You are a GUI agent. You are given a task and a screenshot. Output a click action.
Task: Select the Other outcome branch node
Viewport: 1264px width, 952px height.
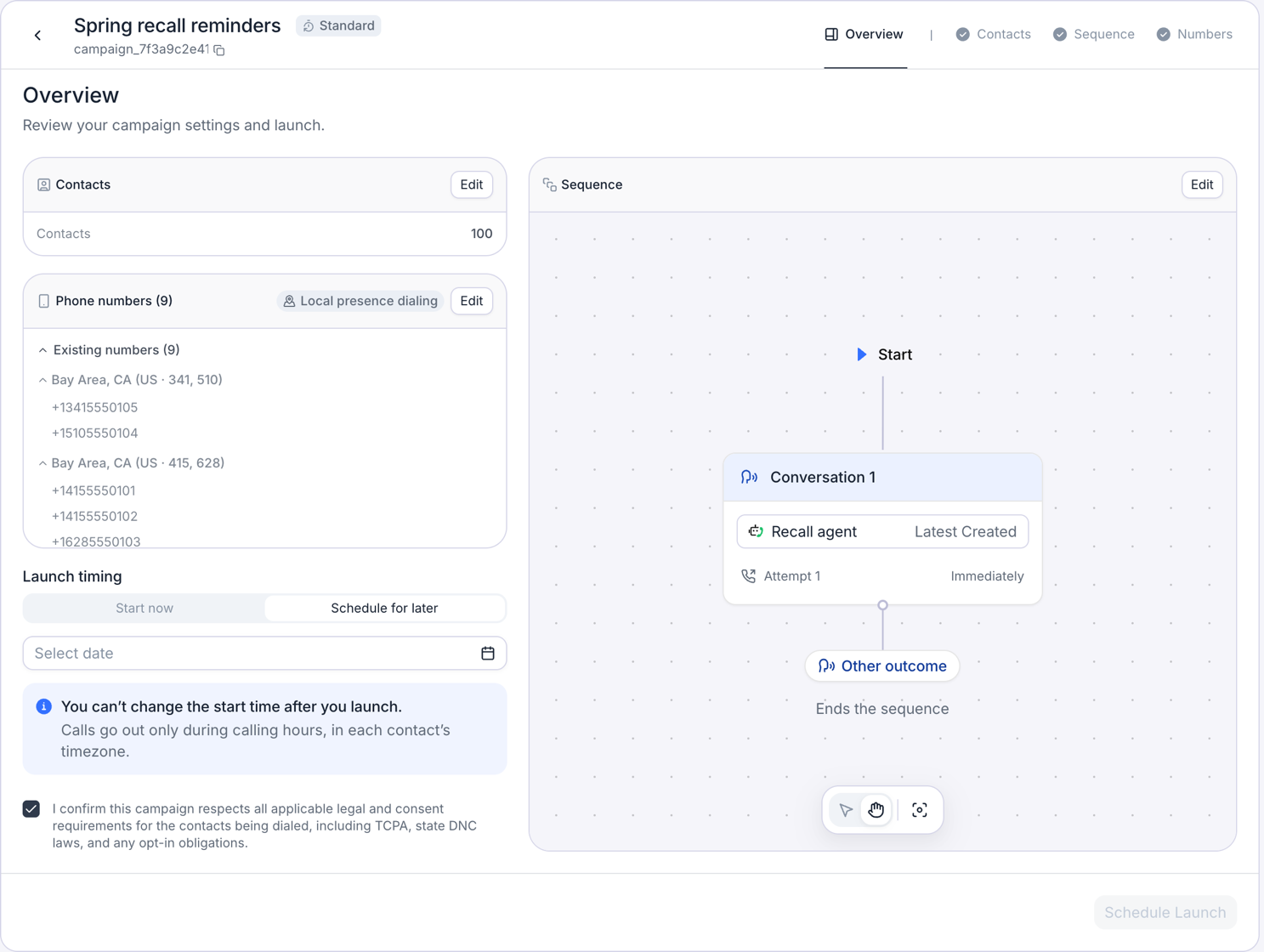882,666
